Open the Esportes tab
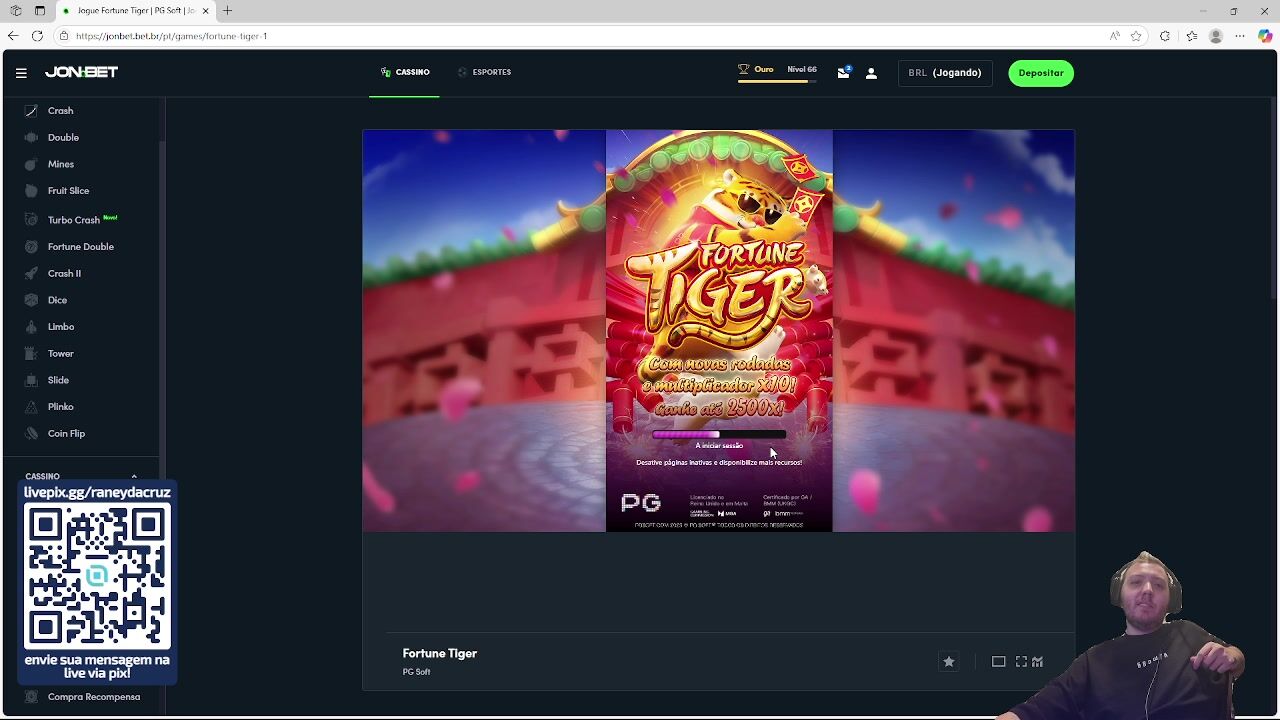This screenshot has height=720, width=1280. click(484, 72)
